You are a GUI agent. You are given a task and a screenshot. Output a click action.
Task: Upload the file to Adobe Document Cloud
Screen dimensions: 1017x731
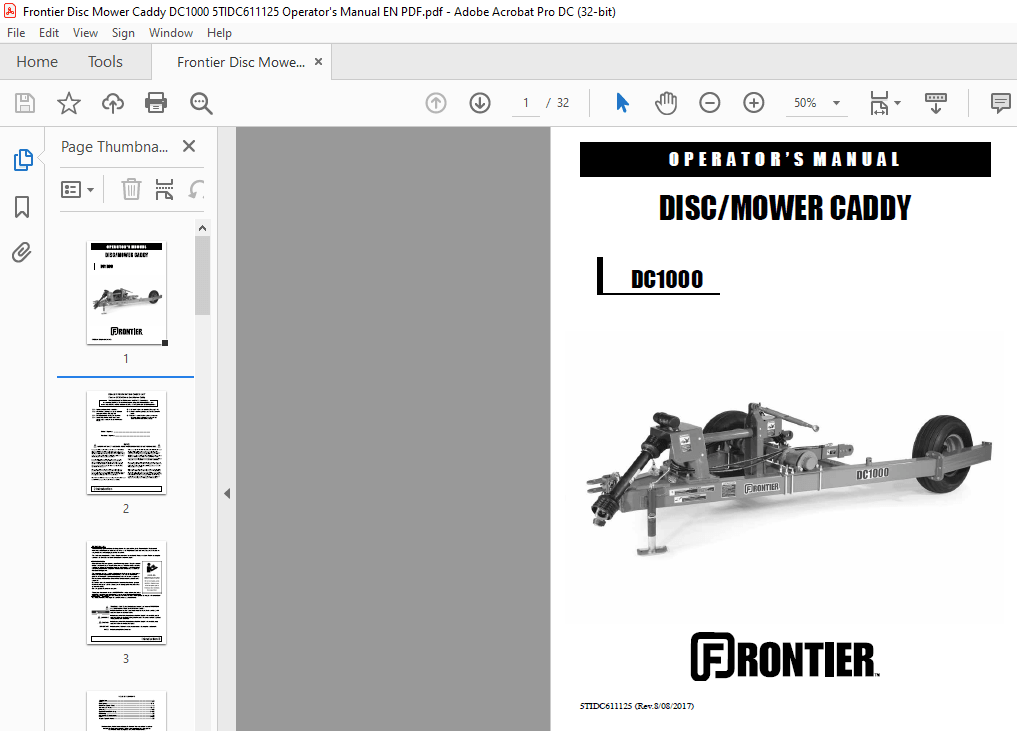click(112, 103)
